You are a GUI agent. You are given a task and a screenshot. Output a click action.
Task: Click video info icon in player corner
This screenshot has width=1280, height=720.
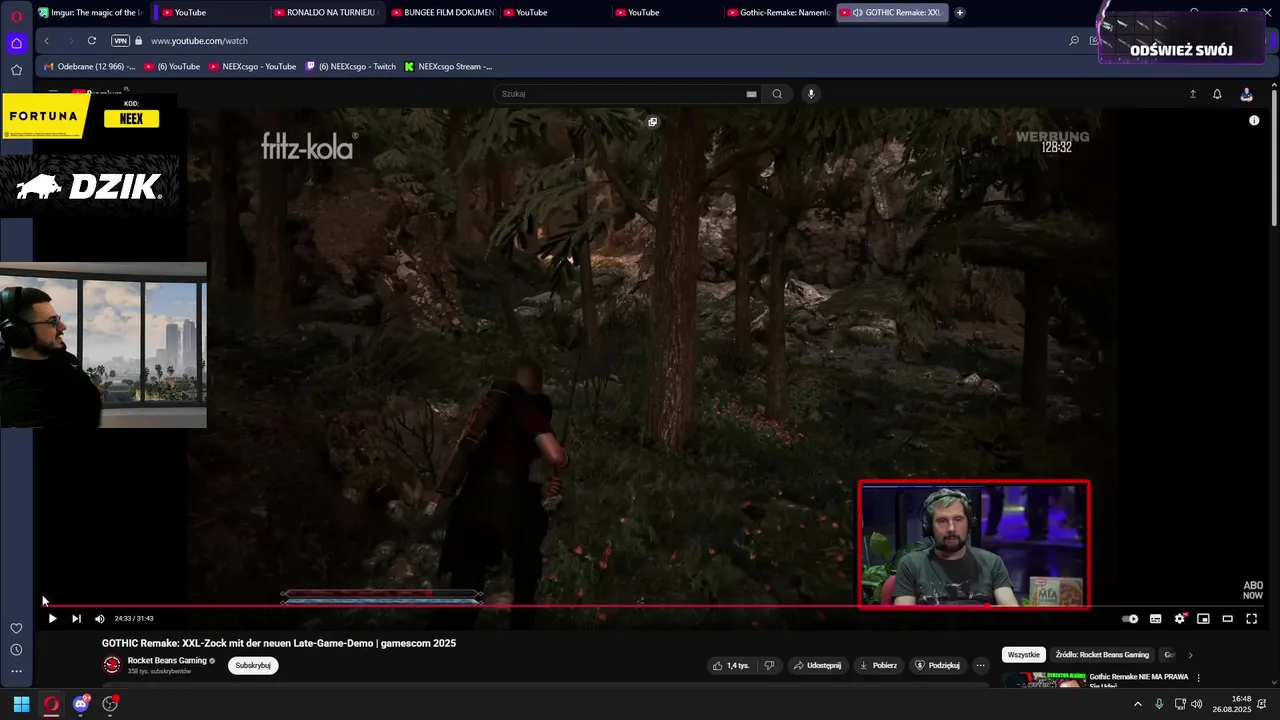tap(1254, 120)
